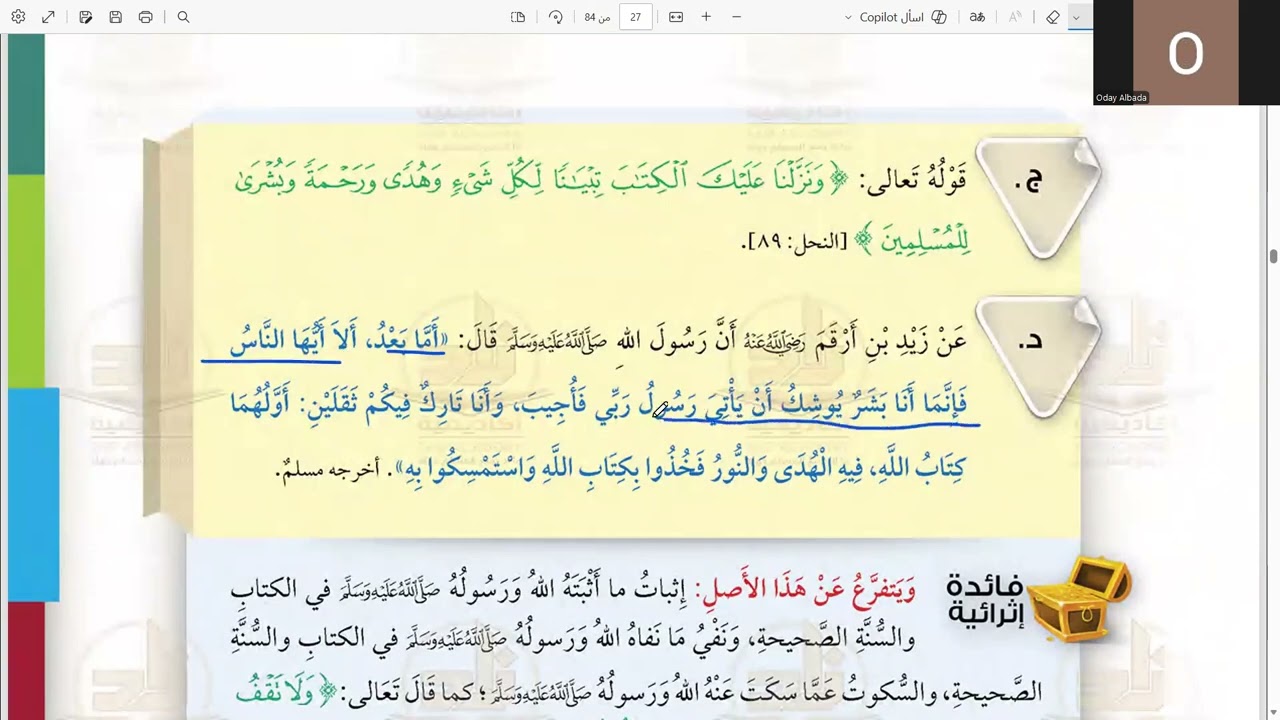Expand the Copilot dropdown chevron
This screenshot has height=720, width=1280.
848,17
